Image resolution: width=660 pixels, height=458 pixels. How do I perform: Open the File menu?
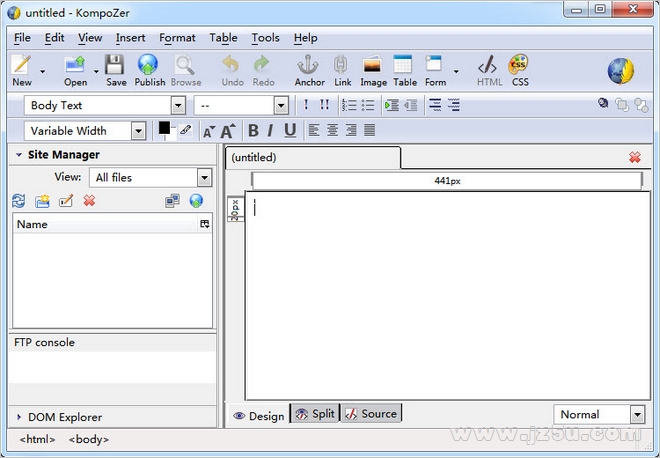coord(22,38)
